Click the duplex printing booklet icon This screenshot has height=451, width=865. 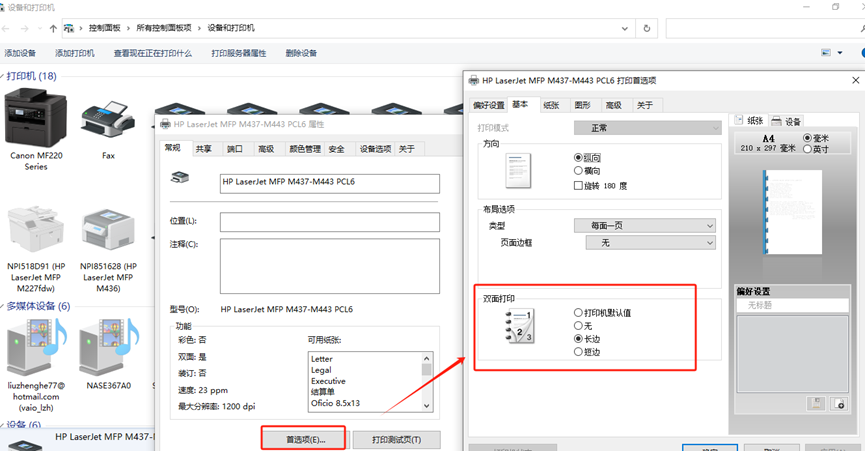[520, 326]
